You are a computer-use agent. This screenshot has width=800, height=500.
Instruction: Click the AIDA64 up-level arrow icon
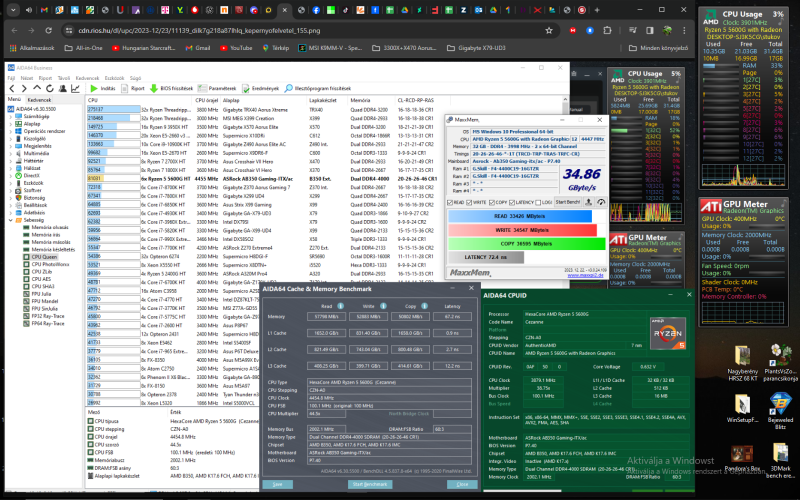[x=37, y=88]
